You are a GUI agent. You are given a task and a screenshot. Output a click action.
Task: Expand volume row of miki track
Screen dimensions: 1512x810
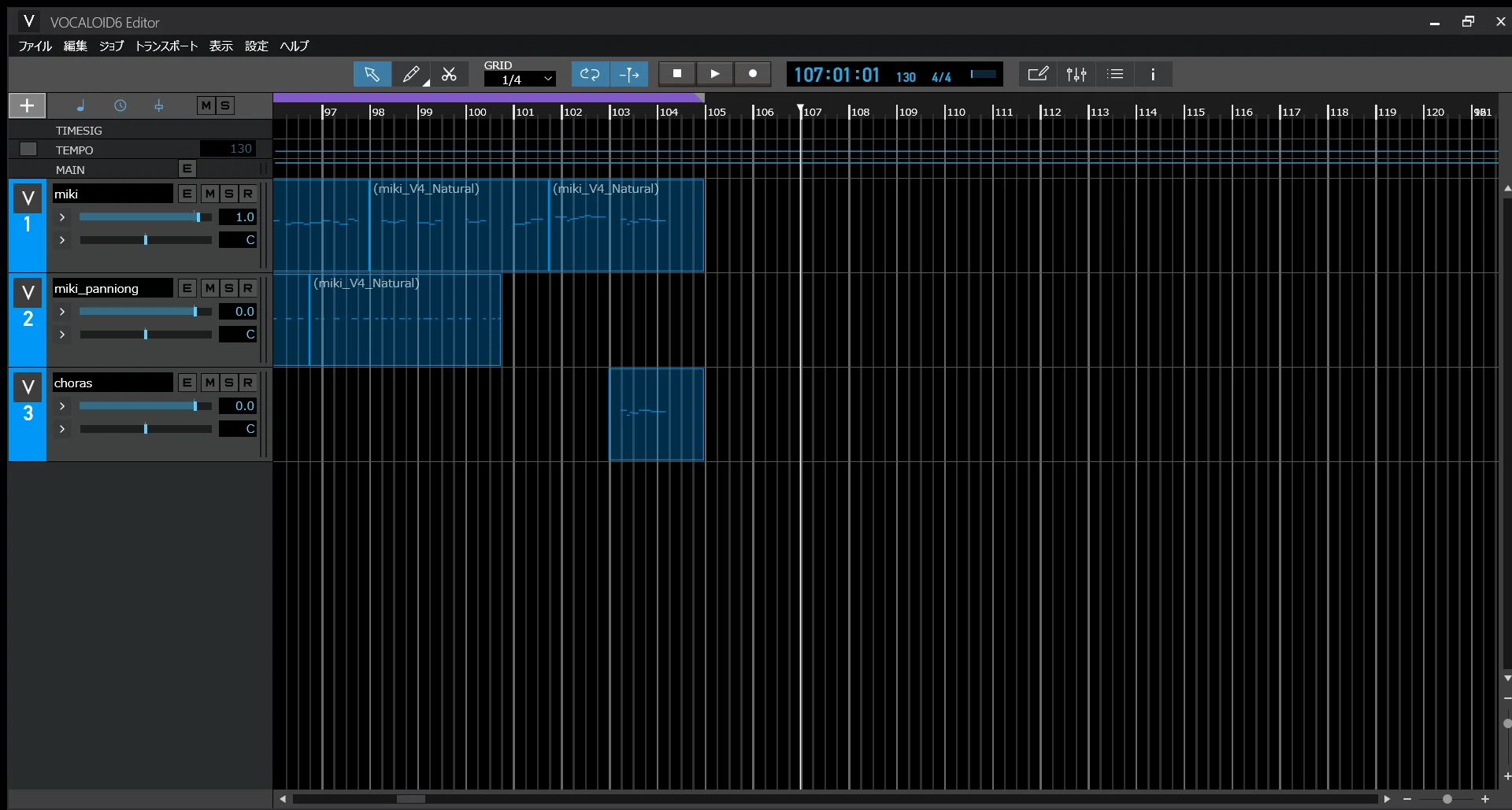coord(62,217)
